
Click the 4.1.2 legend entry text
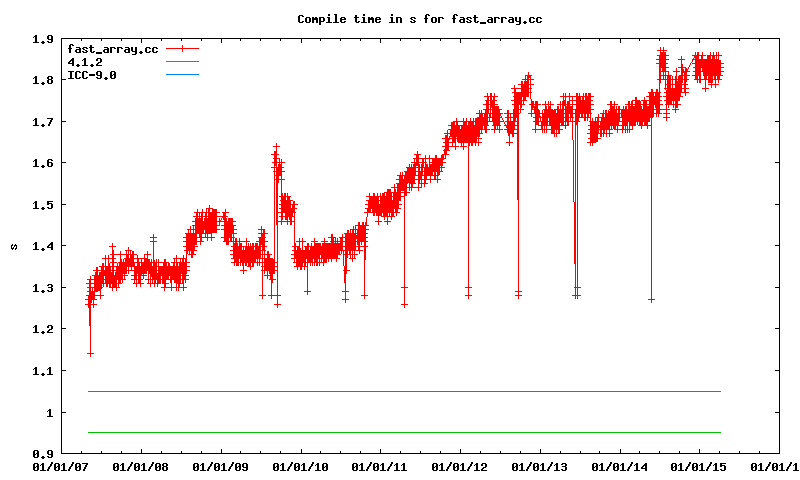(85, 62)
